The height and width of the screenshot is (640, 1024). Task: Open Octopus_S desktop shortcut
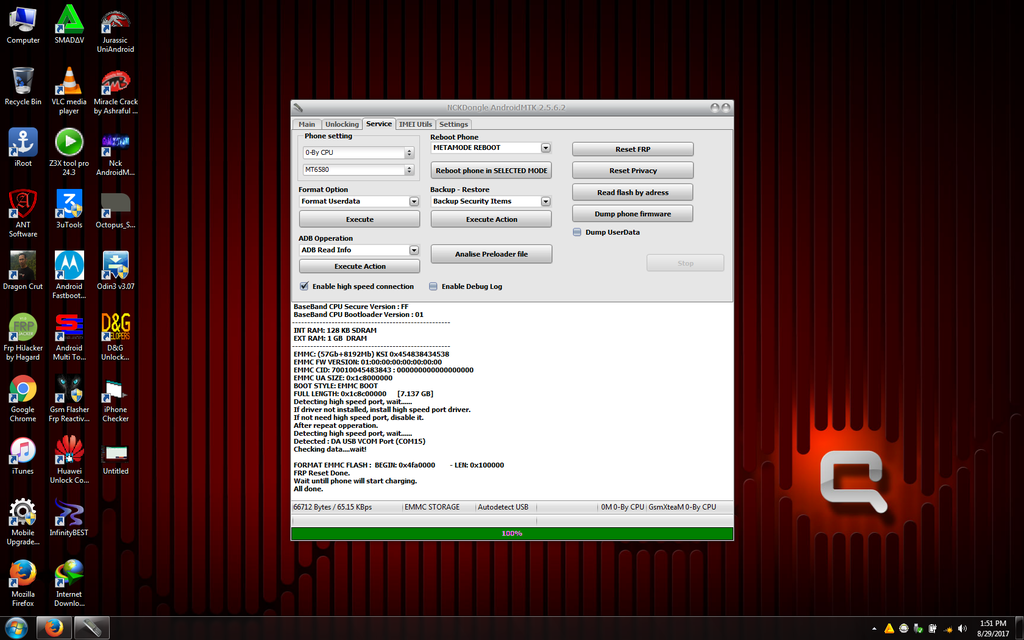[x=116, y=209]
